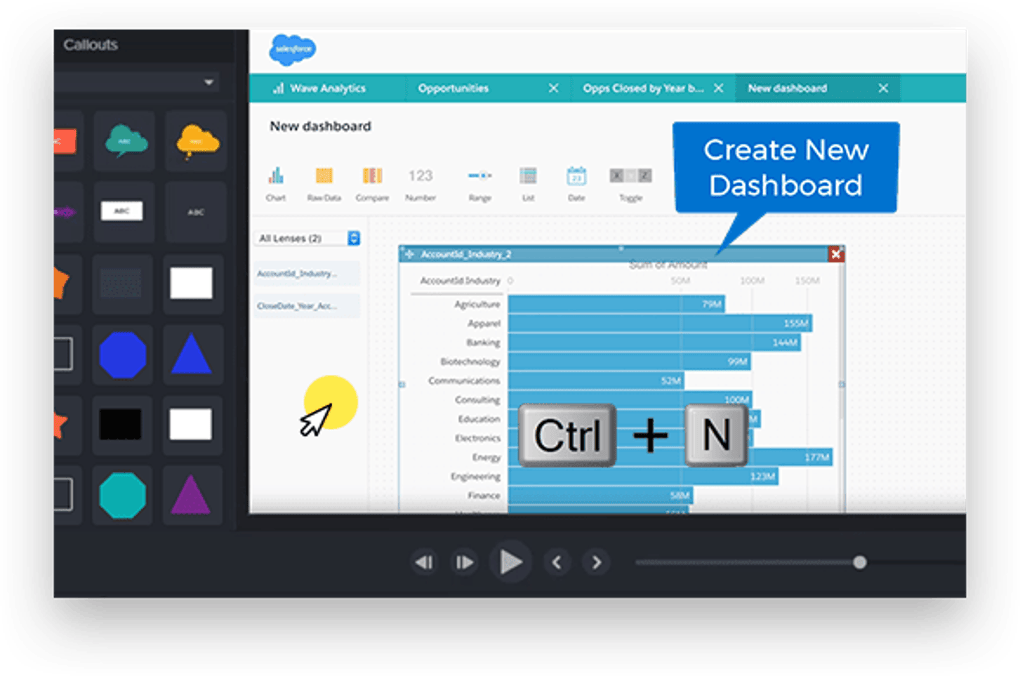This screenshot has height=676, width=1020.
Task: Click the Banking row label
Action: (x=483, y=342)
